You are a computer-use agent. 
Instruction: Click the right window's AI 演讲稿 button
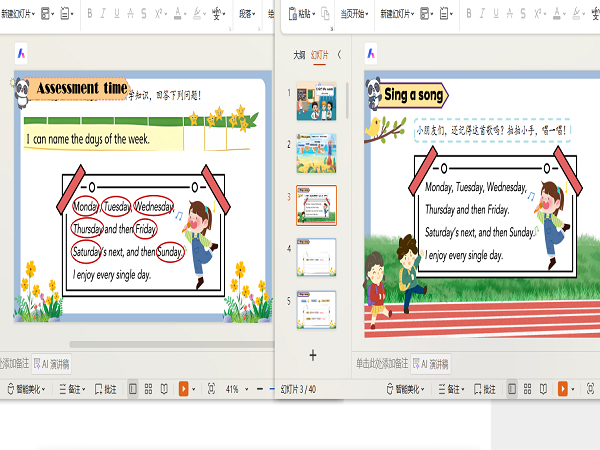[x=431, y=364]
